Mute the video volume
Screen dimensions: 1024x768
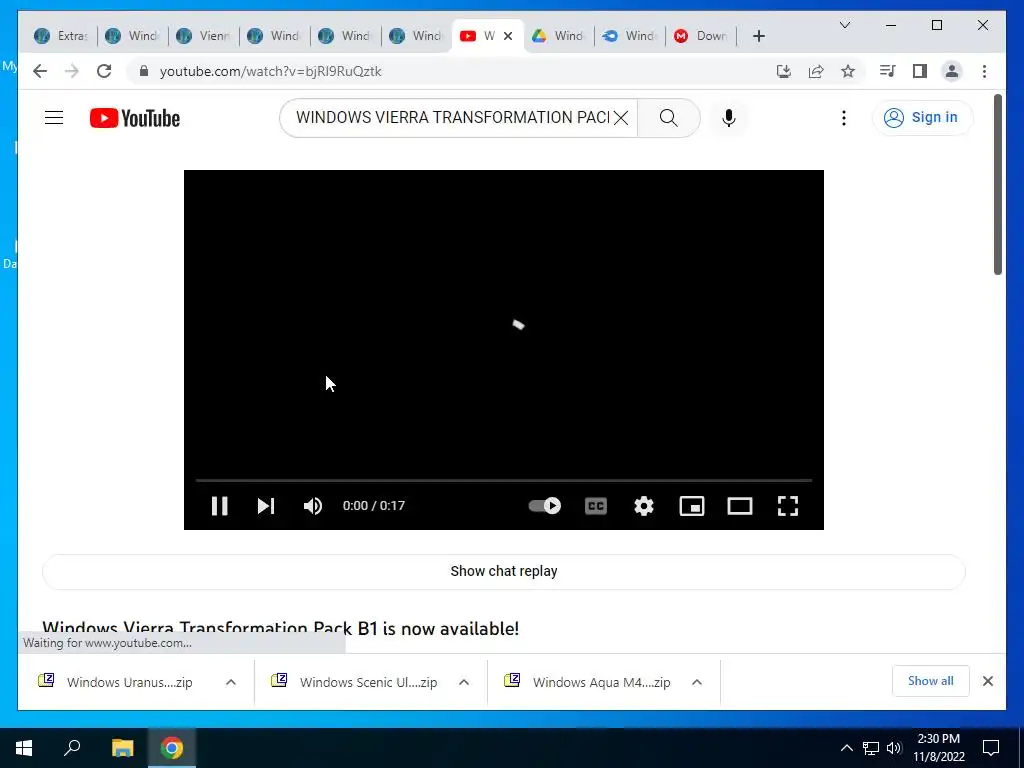(x=313, y=506)
